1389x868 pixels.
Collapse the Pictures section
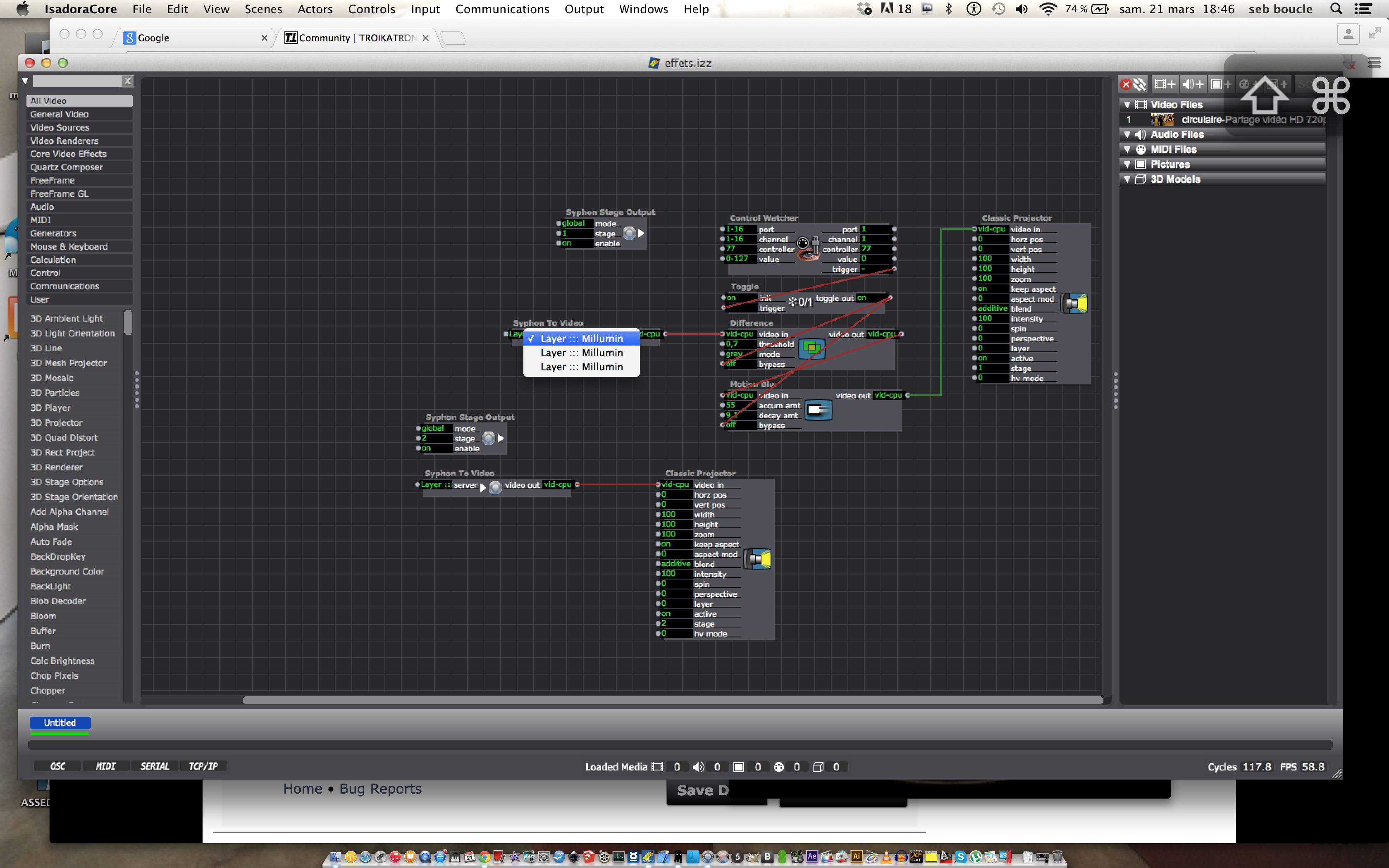pos(1127,164)
